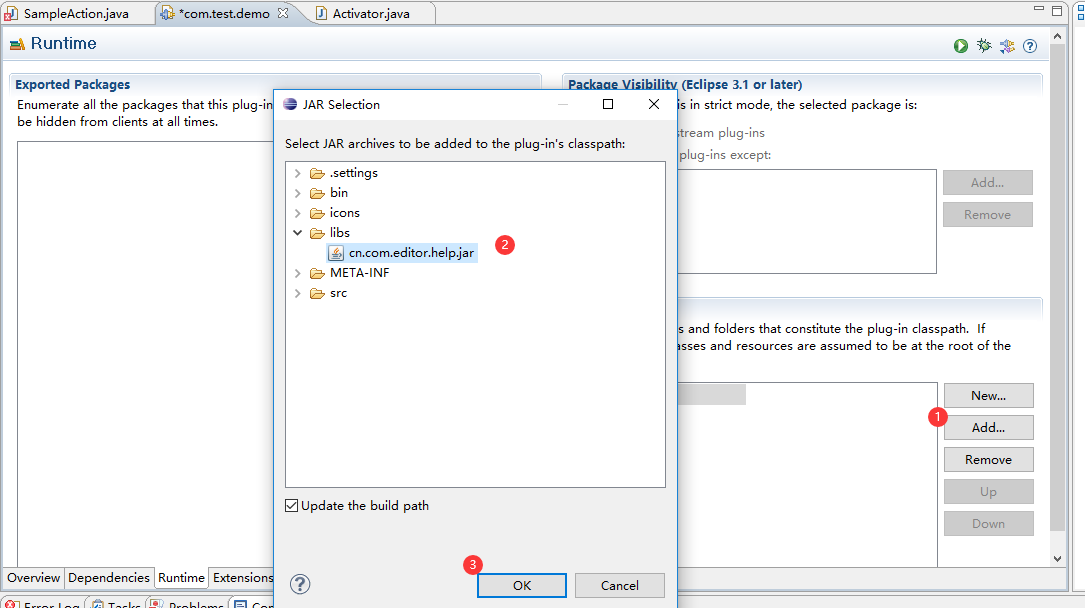Open the Dependencies page tab
Image resolution: width=1085 pixels, height=608 pixels.
click(109, 578)
